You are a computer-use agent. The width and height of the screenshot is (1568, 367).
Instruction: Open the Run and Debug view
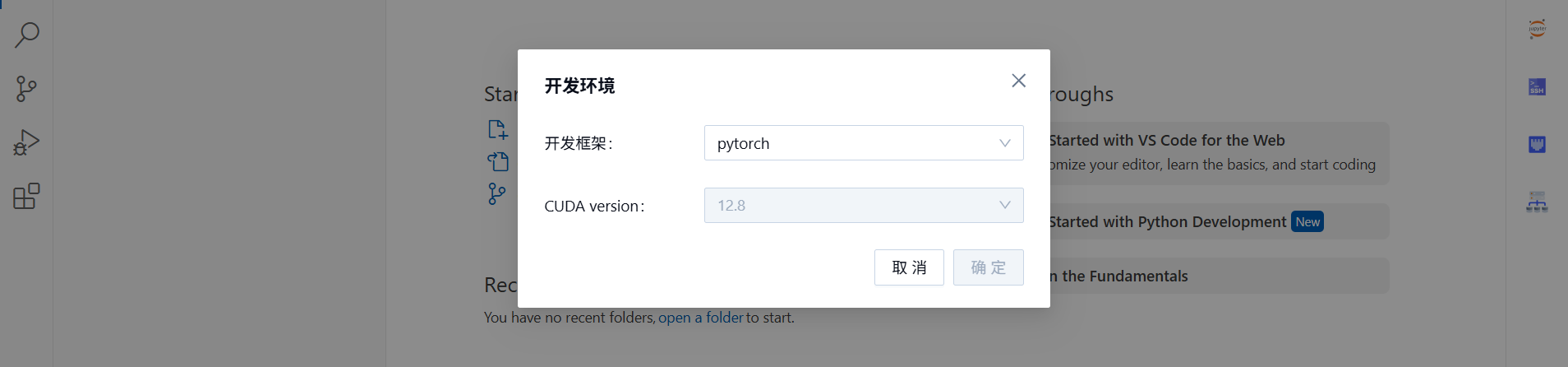[x=26, y=142]
